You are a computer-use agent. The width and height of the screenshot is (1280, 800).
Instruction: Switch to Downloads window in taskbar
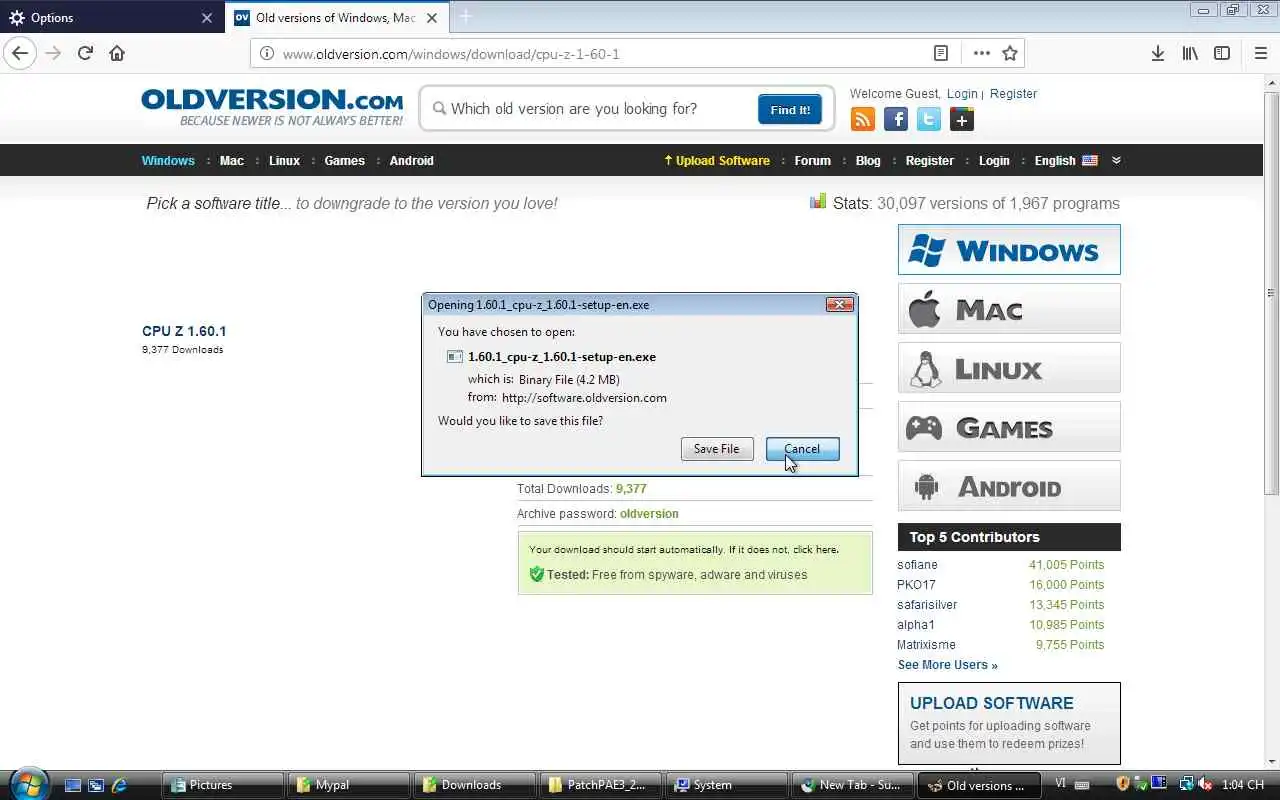[473, 785]
